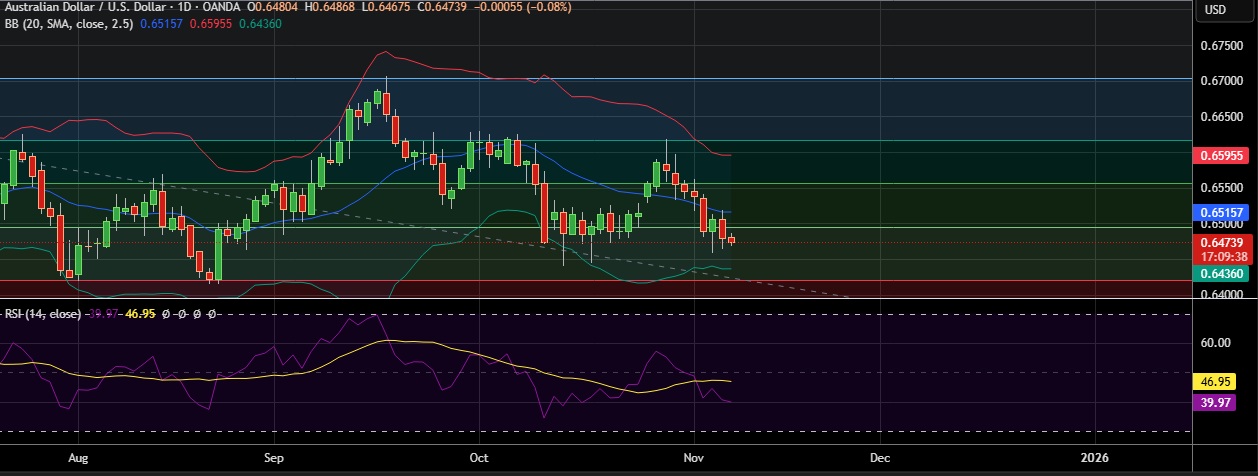
Task: Click the current price 0.64739 label
Action: click(x=1219, y=243)
